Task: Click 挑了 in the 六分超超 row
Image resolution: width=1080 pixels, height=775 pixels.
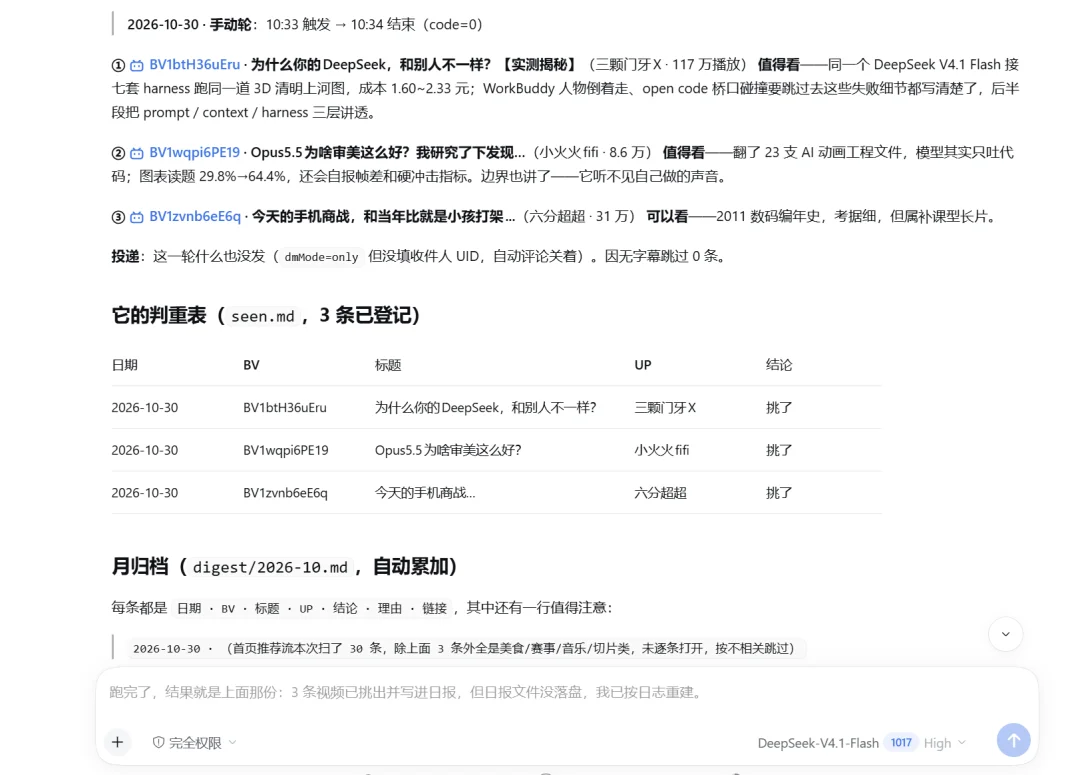Action: tap(779, 493)
